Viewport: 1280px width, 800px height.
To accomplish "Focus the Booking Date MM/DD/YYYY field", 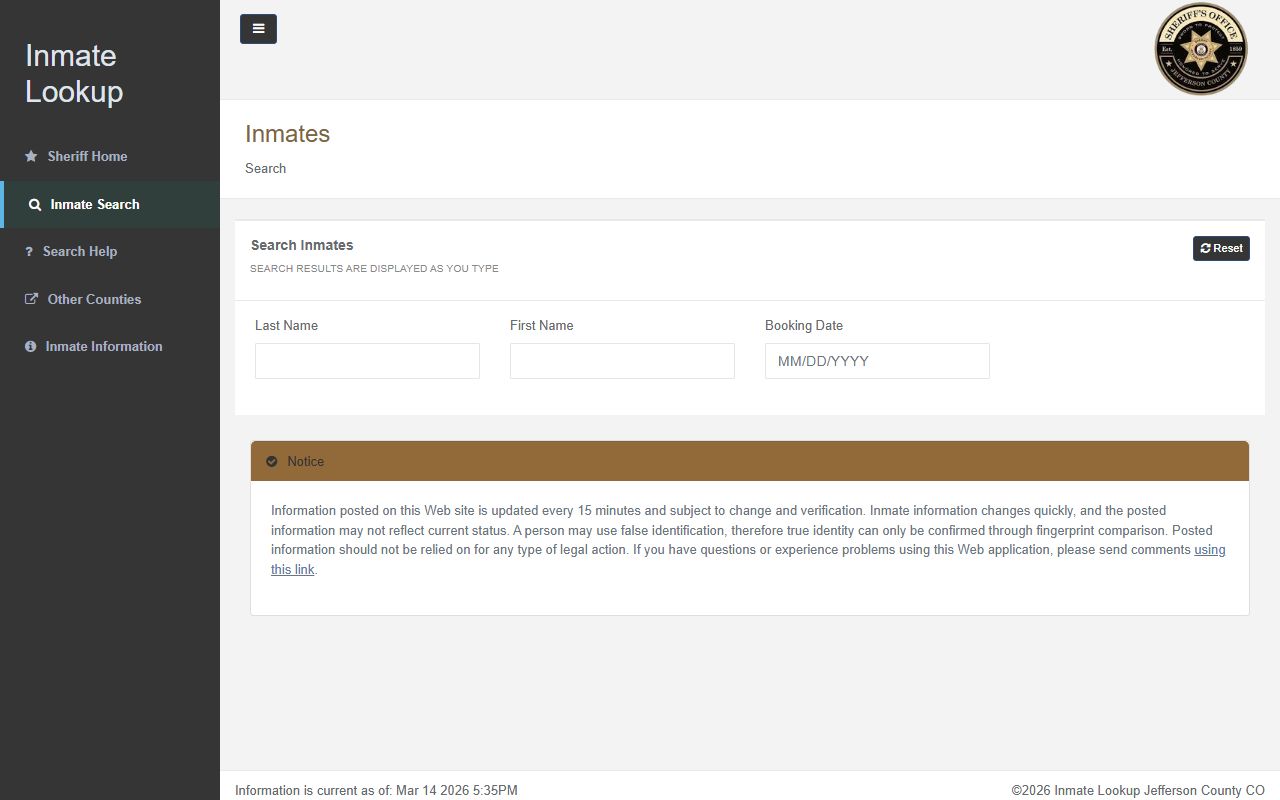I will (877, 361).
